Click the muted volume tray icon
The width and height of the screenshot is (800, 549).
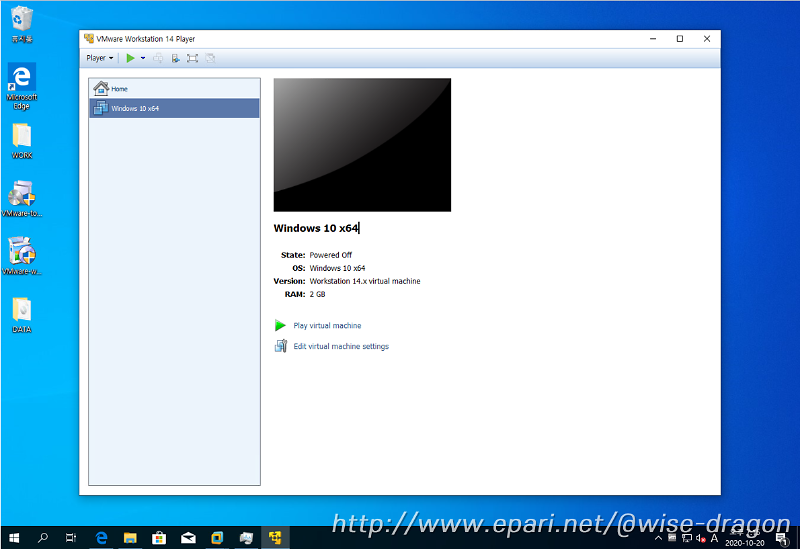701,538
